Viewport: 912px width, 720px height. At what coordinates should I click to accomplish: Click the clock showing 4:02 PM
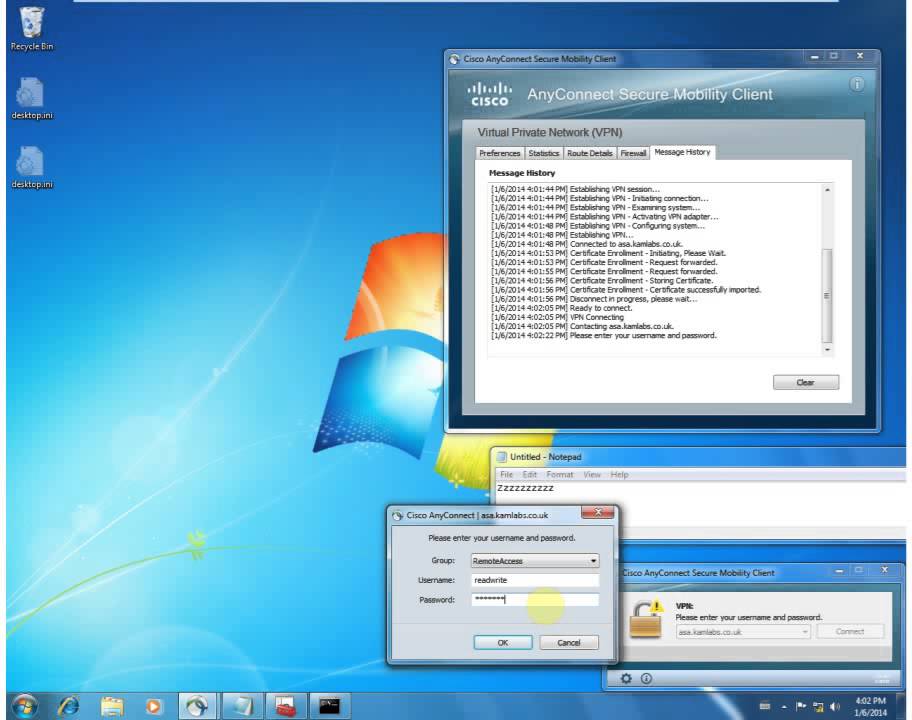[x=870, y=701]
